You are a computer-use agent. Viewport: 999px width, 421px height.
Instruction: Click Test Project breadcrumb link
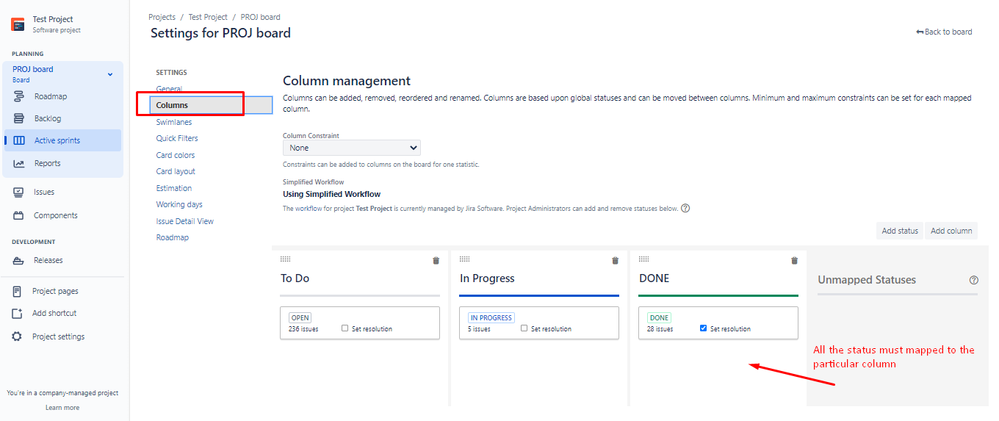click(x=207, y=17)
